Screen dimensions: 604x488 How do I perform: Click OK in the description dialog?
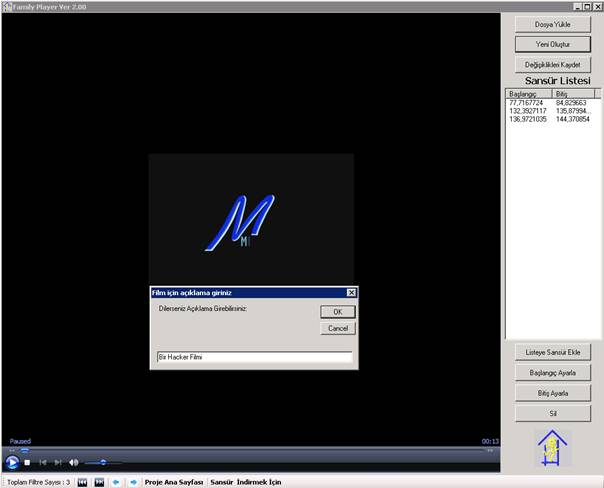337,312
